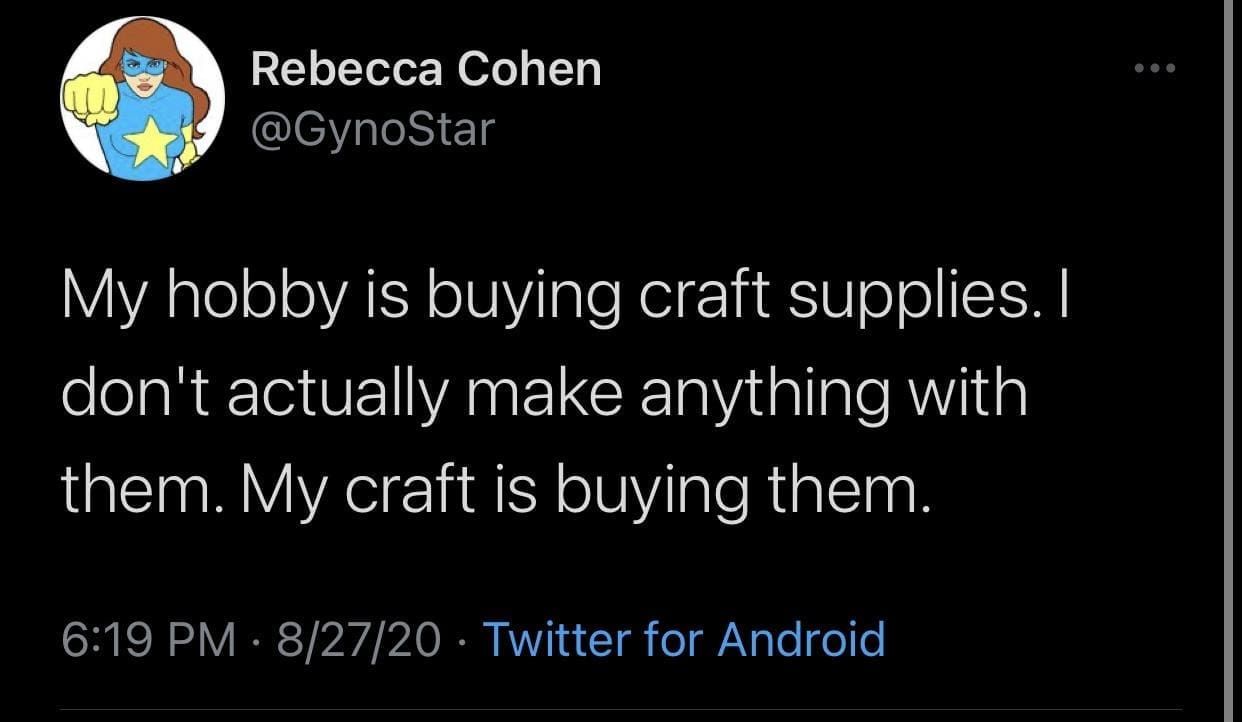This screenshot has height=722, width=1242.
Task: Click the 8/27/20 date
Action: click(362, 639)
